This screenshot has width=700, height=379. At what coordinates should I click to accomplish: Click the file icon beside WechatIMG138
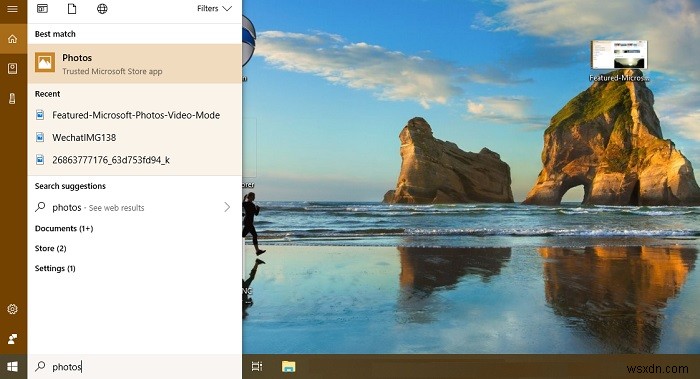pyautogui.click(x=40, y=137)
